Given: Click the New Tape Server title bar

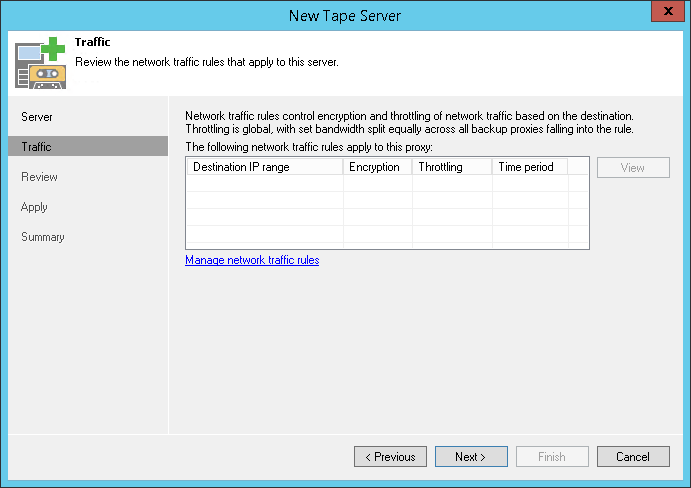Looking at the screenshot, I should [344, 15].
